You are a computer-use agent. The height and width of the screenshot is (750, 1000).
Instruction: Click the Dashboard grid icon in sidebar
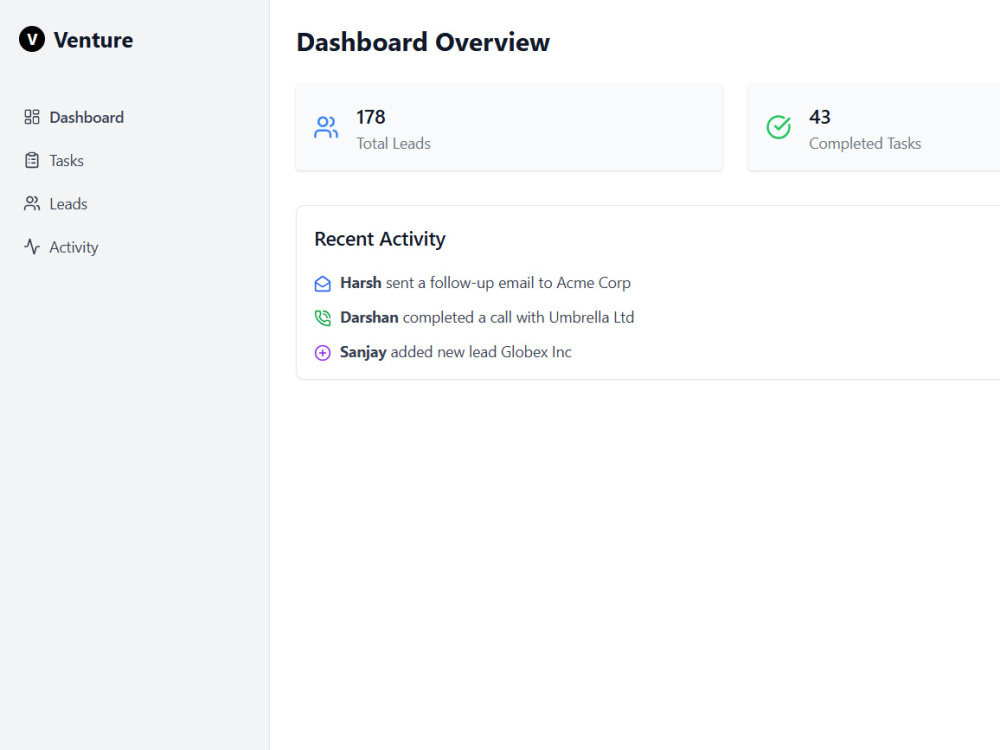point(32,117)
